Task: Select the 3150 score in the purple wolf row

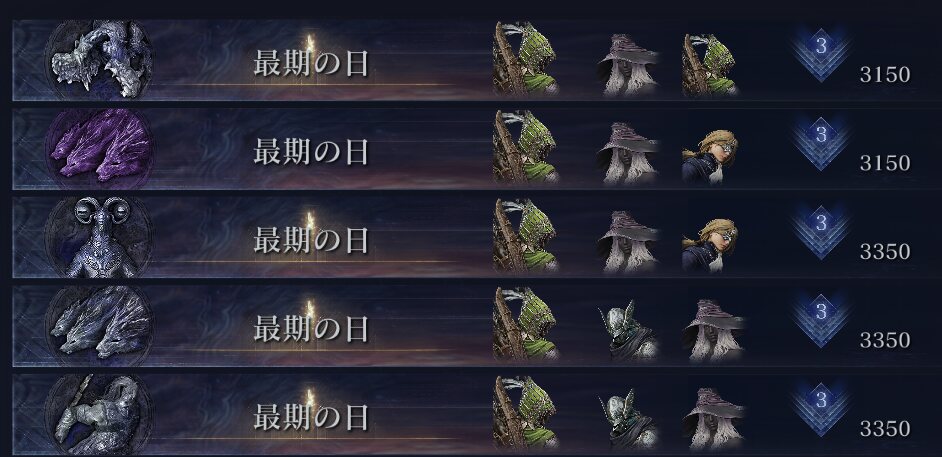Action: point(885,163)
